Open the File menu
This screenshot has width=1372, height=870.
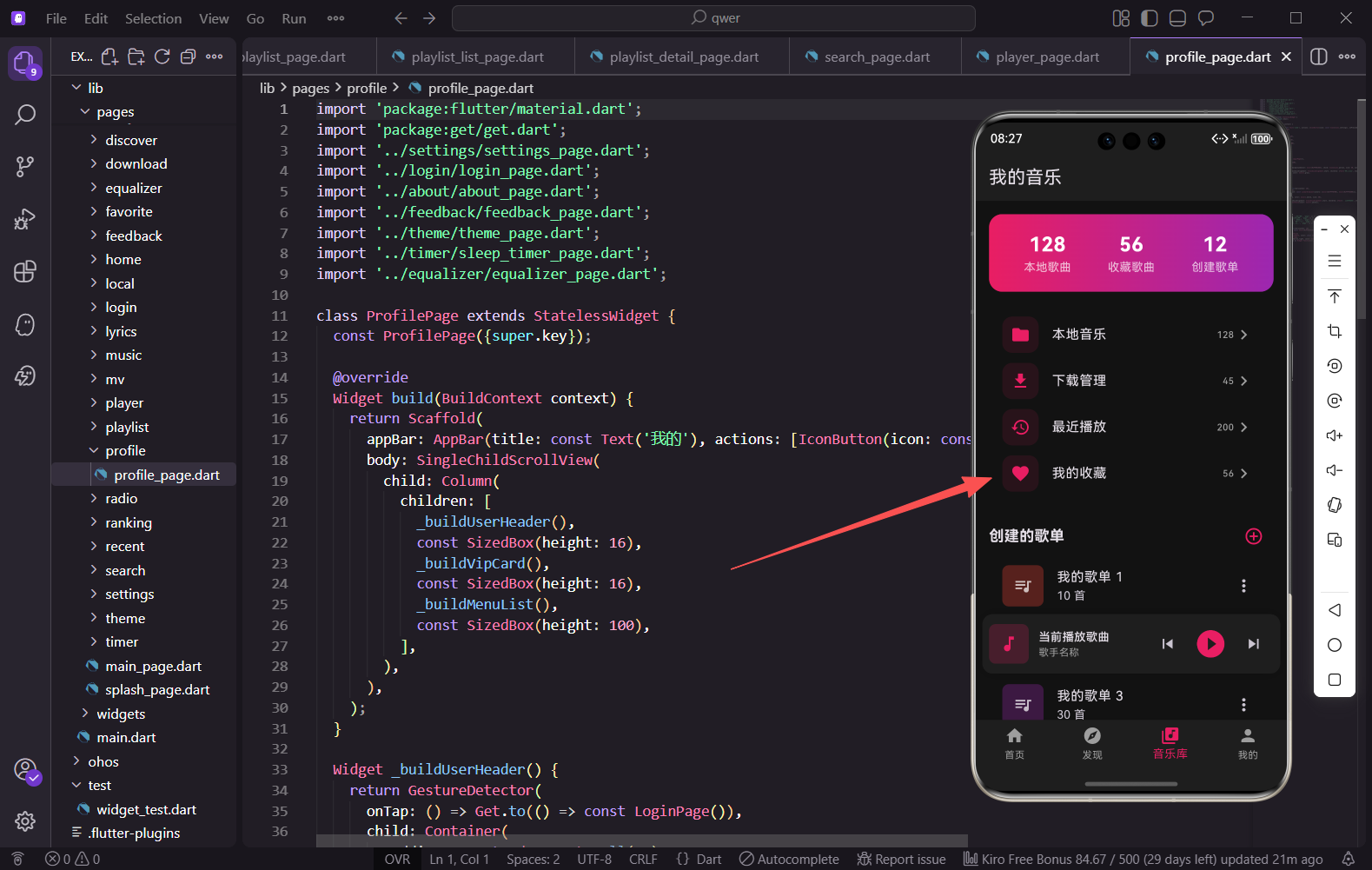[56, 18]
